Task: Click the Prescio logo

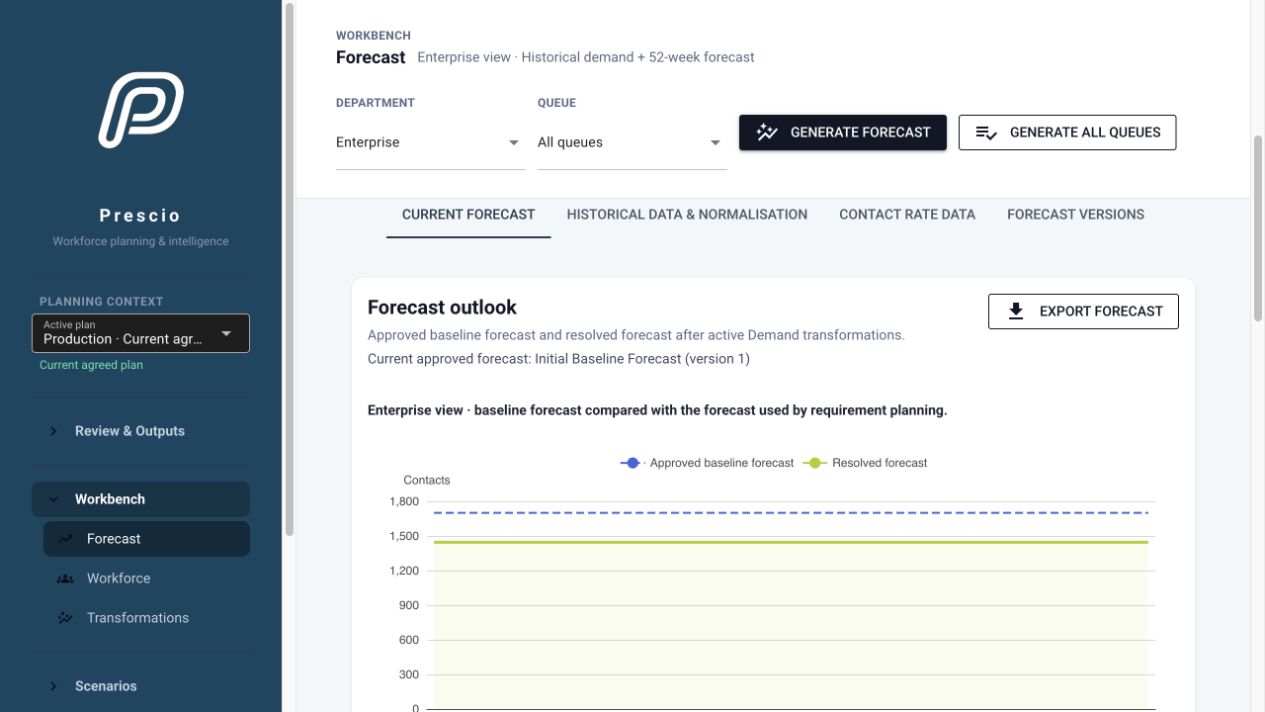Action: click(x=141, y=110)
